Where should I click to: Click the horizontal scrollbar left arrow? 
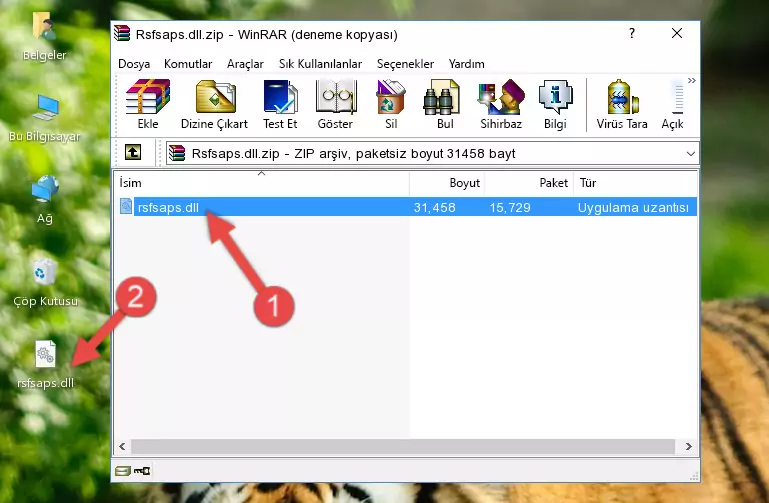(123, 446)
